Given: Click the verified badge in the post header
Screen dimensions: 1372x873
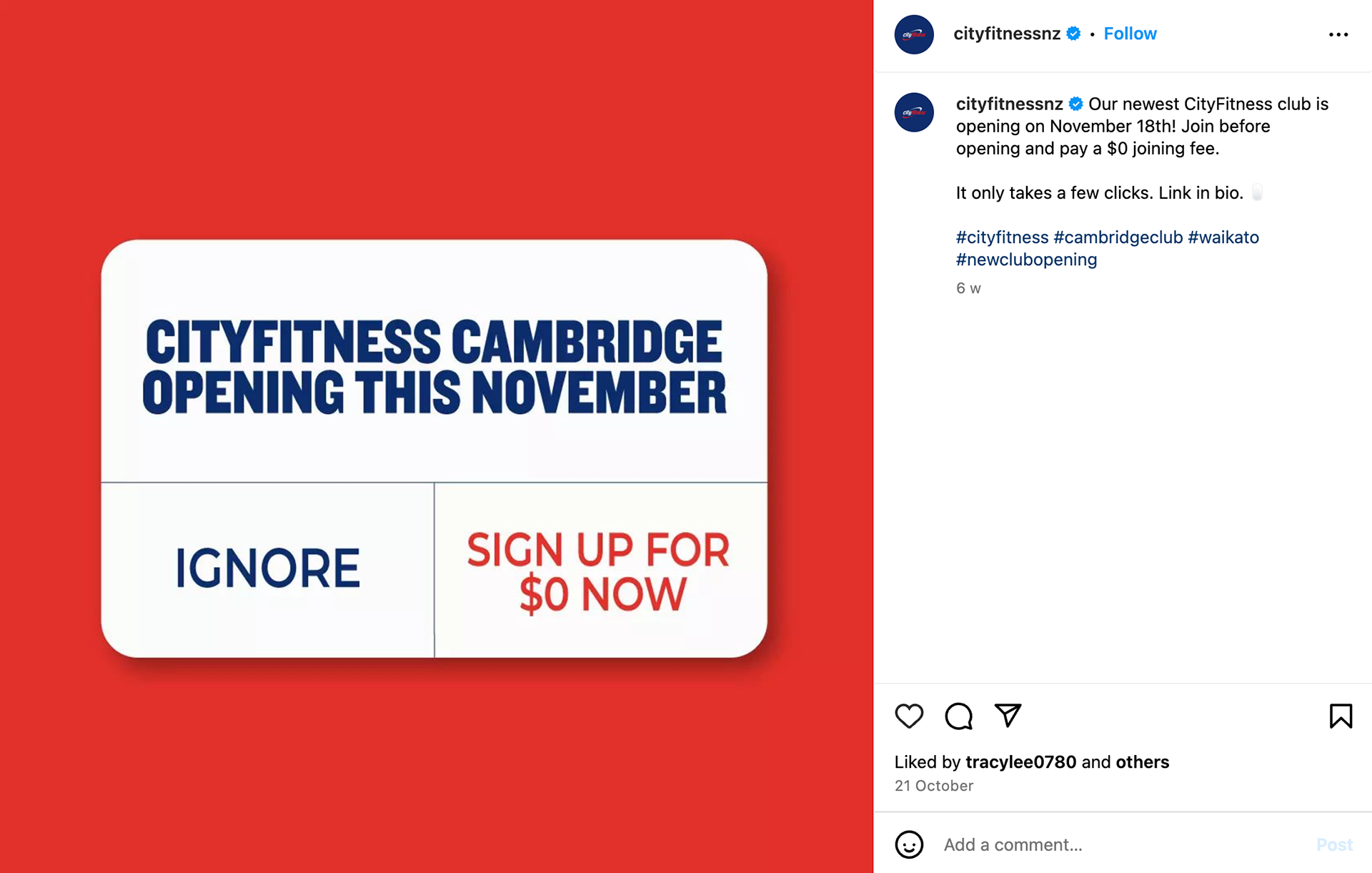Looking at the screenshot, I should [x=1073, y=34].
